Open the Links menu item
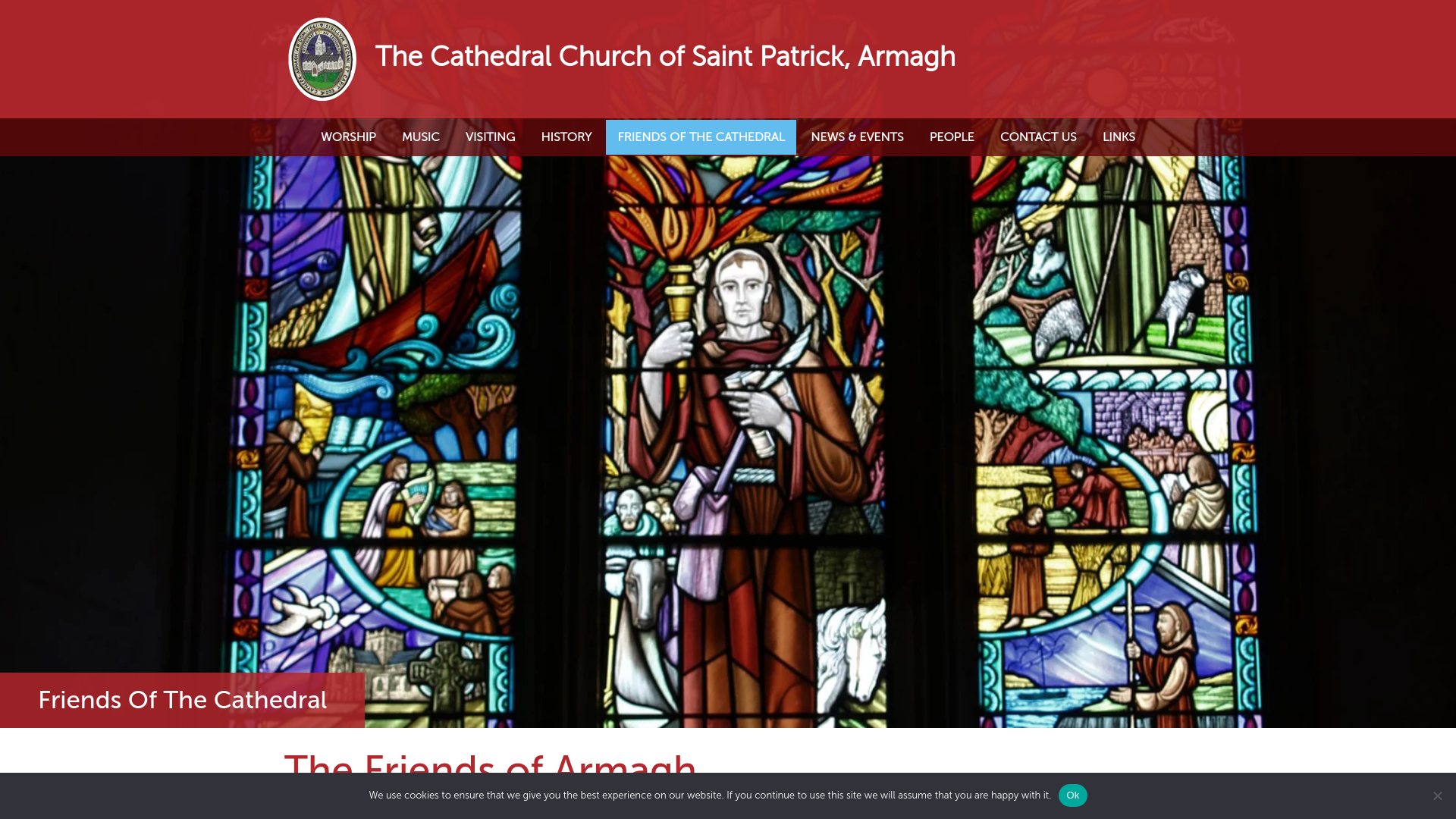This screenshot has width=1456, height=819. click(1119, 137)
